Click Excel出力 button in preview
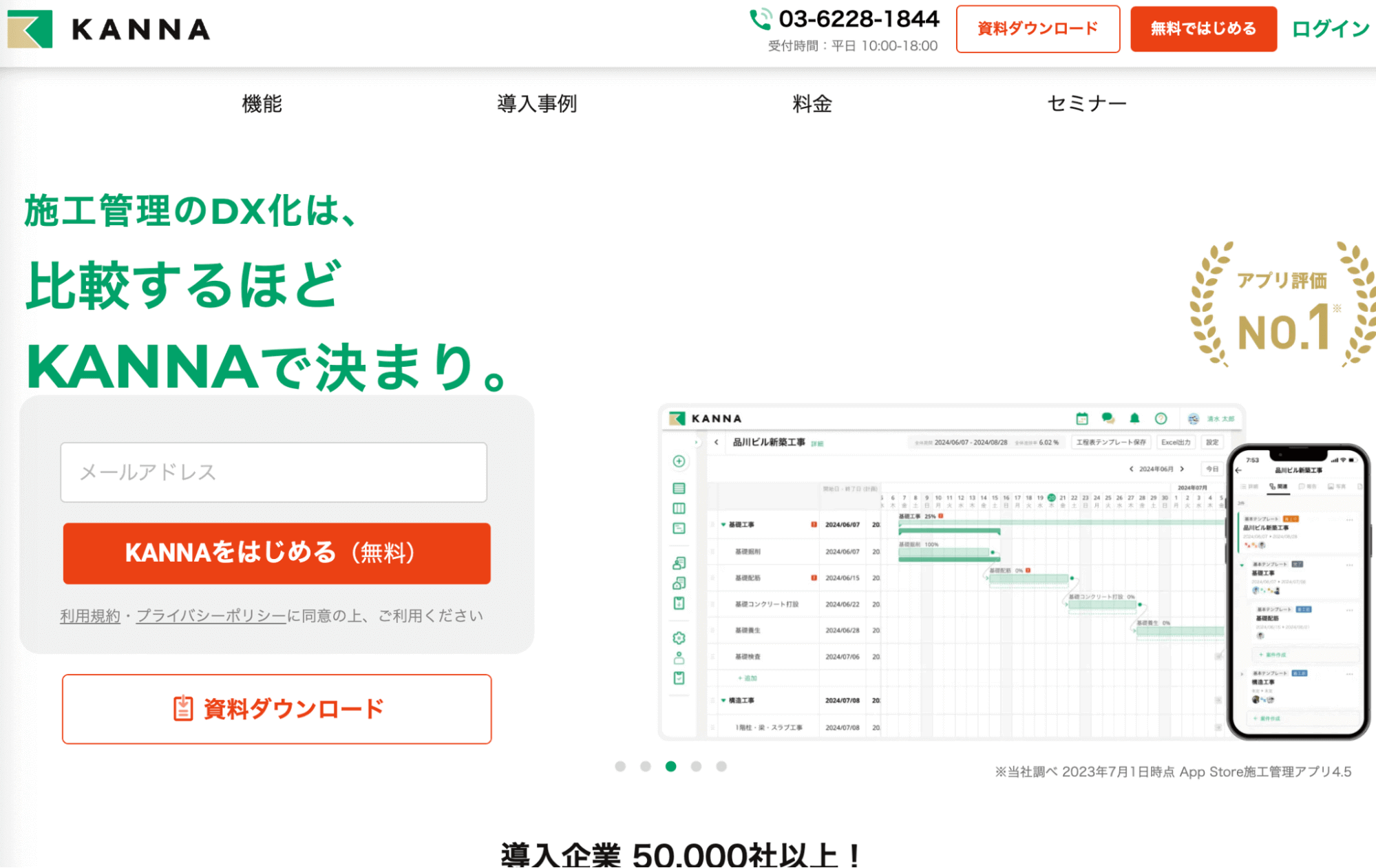The image size is (1376, 868). tap(1176, 442)
